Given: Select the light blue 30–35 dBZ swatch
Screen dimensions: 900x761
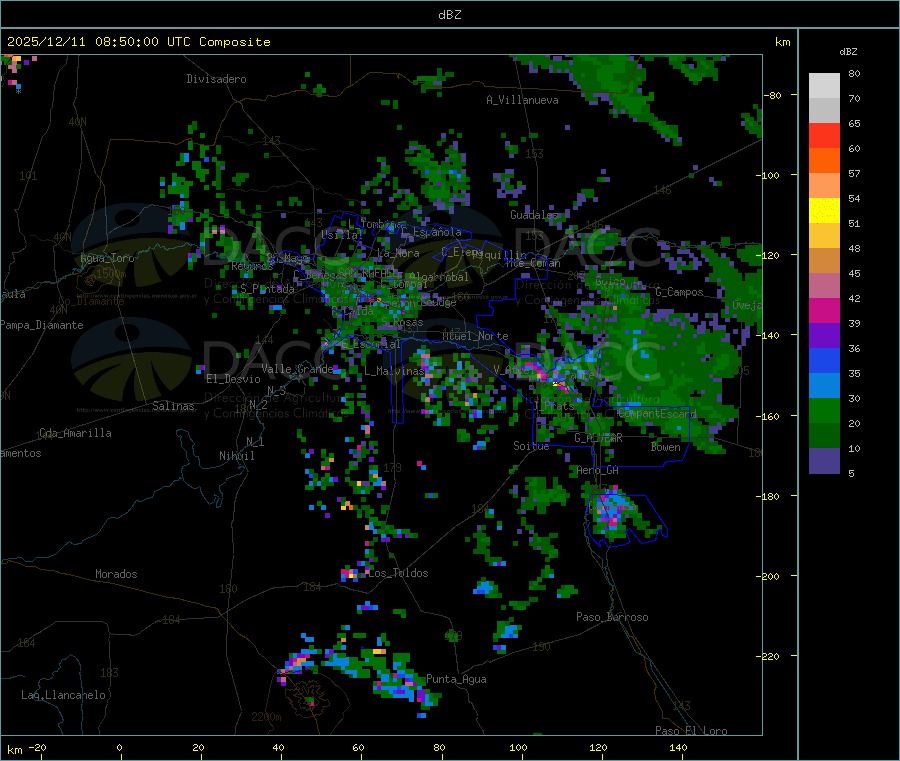Looking at the screenshot, I should 824,386.
